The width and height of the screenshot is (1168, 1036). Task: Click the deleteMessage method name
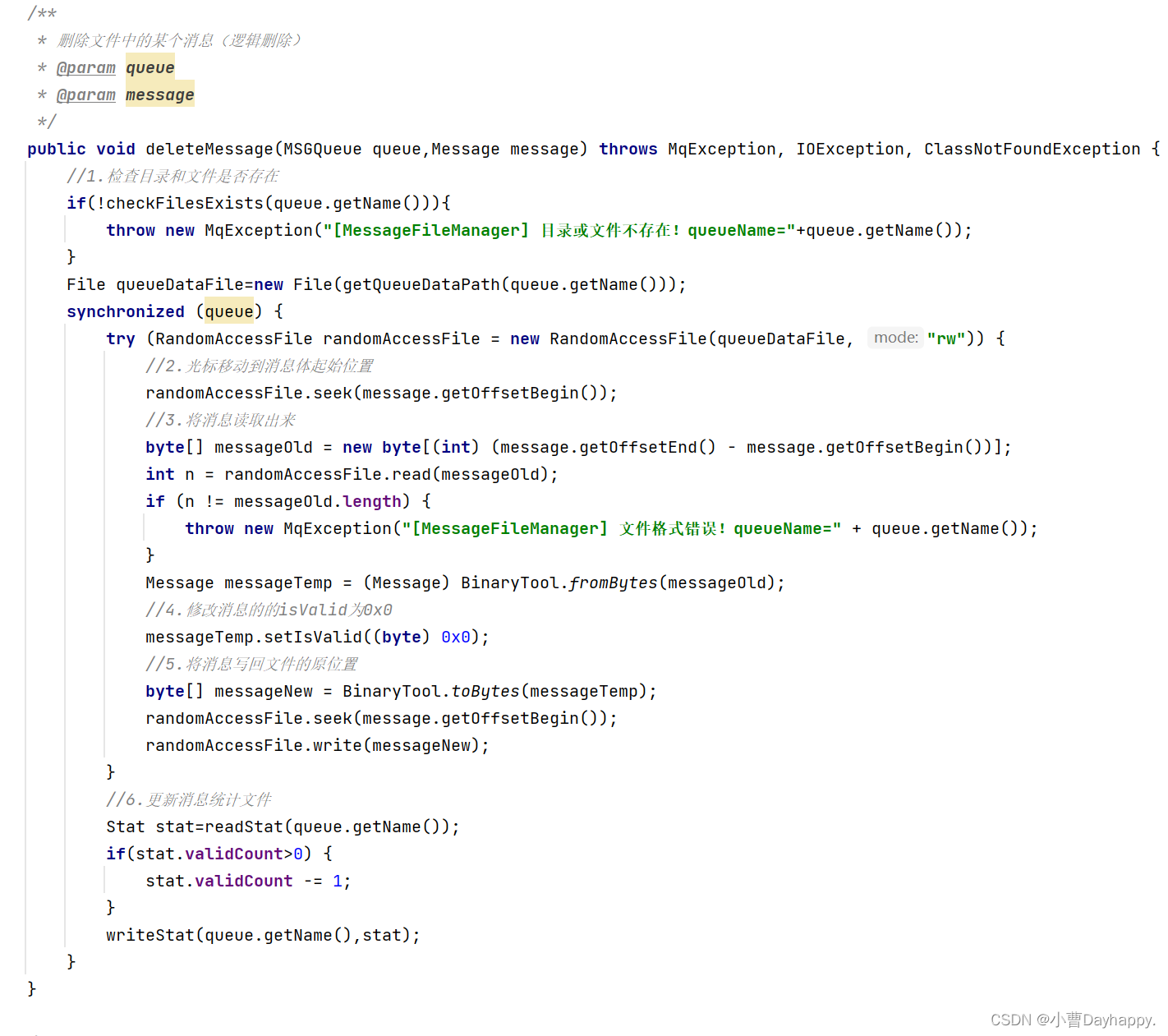(209, 149)
